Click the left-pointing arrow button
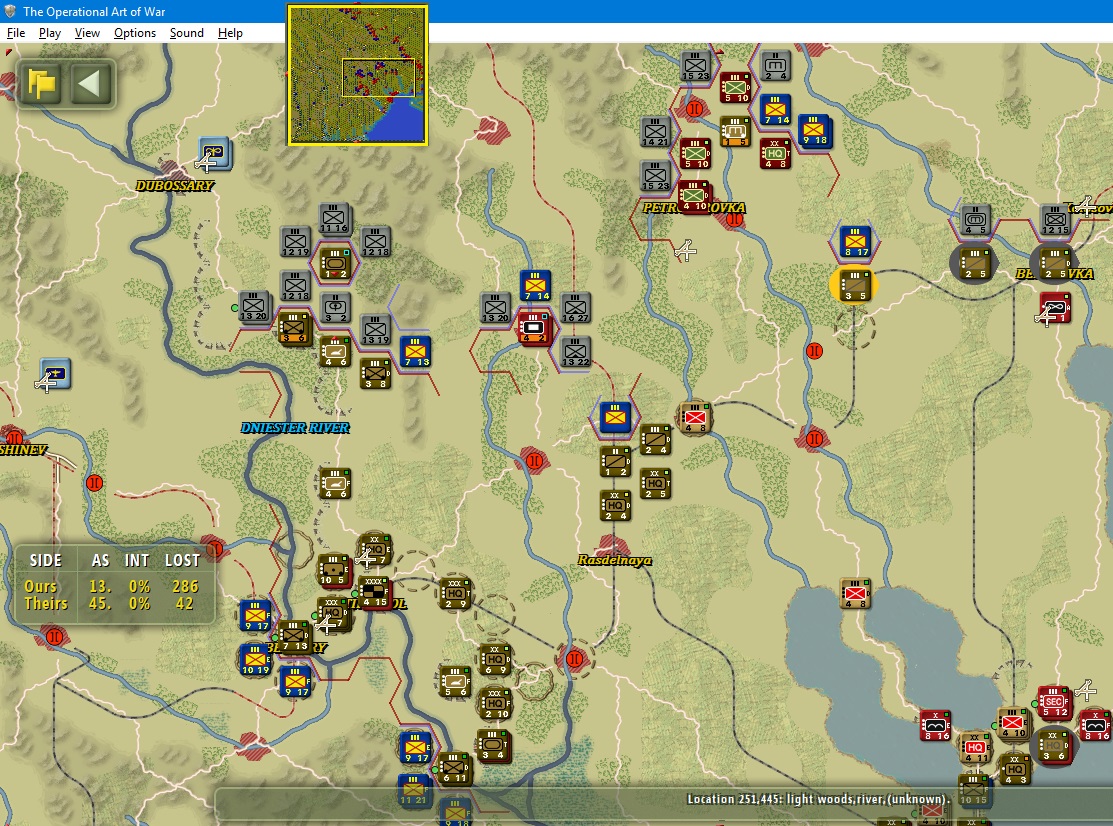The image size is (1113, 826). point(91,83)
